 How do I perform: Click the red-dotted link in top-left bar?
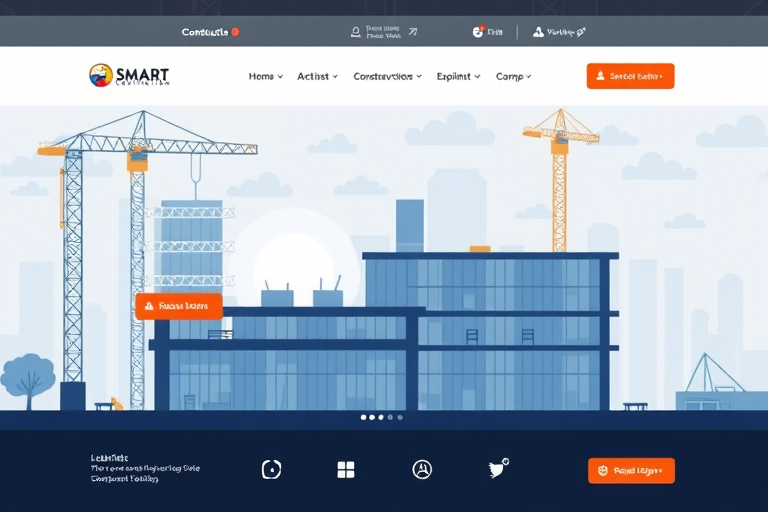(210, 32)
